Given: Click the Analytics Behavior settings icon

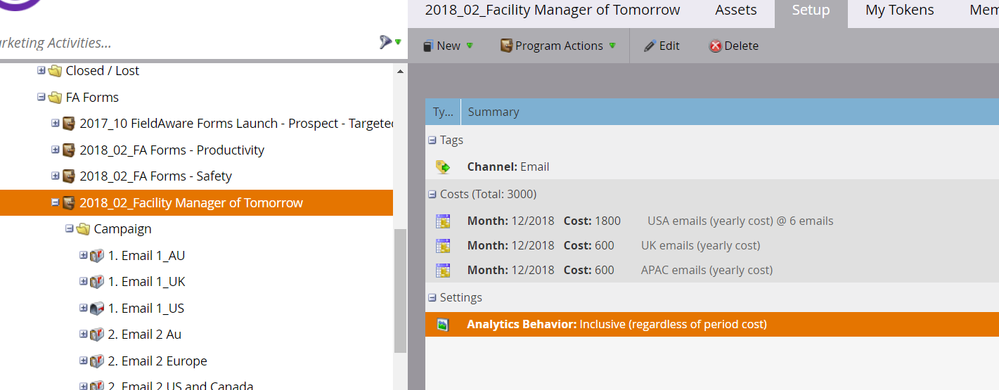Looking at the screenshot, I should point(443,324).
